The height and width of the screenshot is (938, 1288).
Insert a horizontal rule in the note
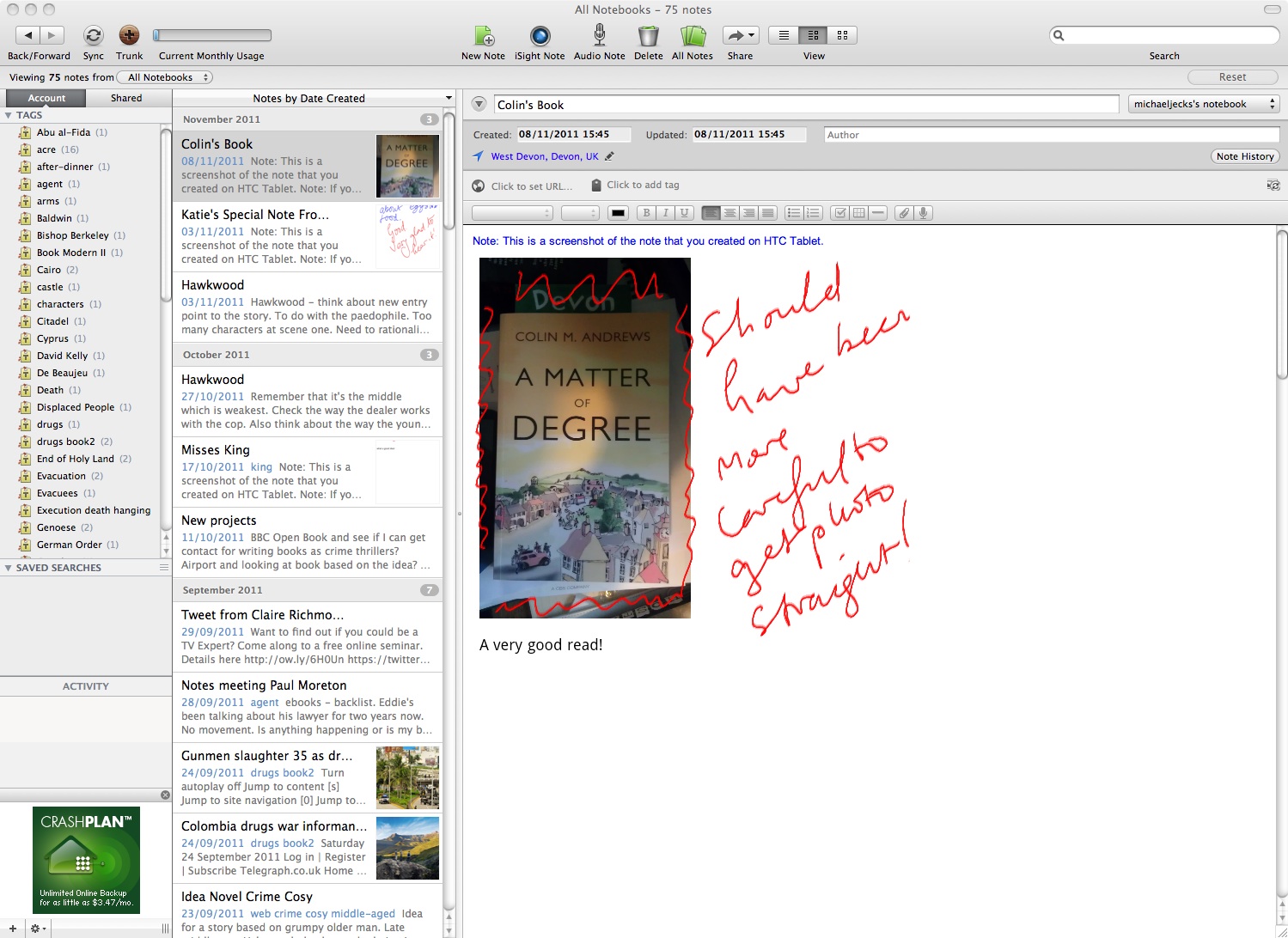pos(877,213)
